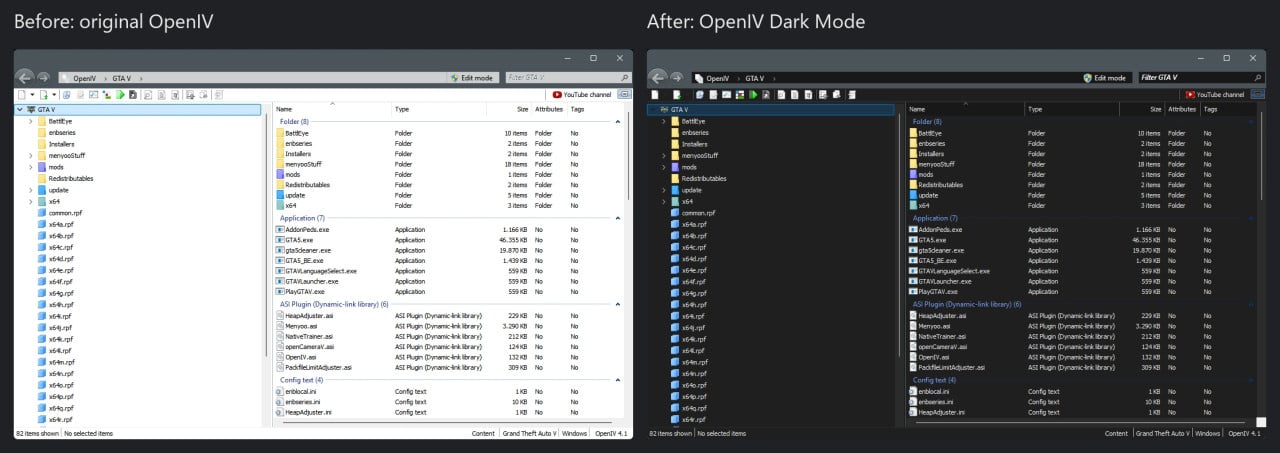Click OpenIV breadcrumb in original address bar
This screenshot has height=453, width=1280.
pos(84,77)
